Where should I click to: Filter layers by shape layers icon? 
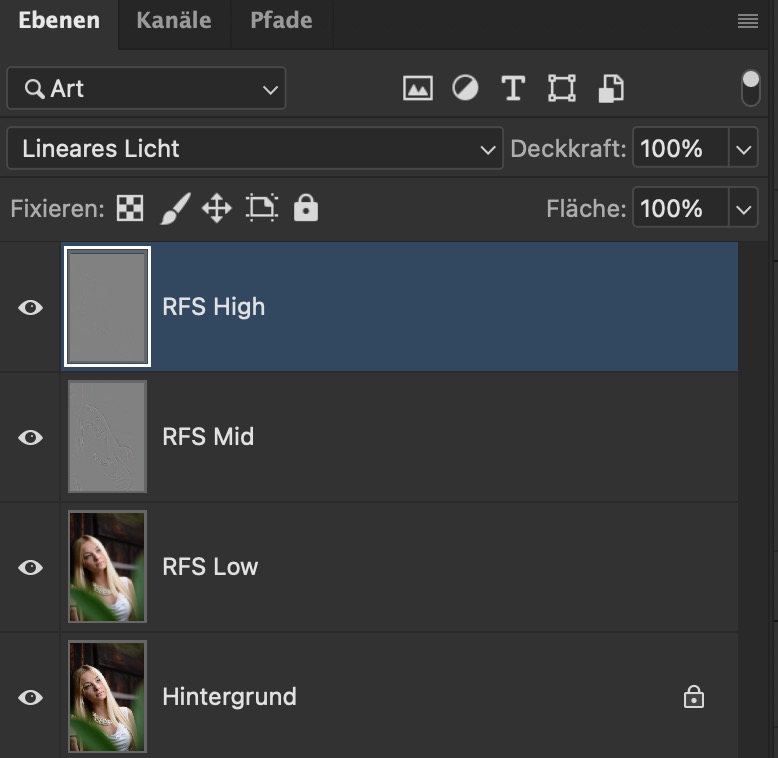point(562,88)
